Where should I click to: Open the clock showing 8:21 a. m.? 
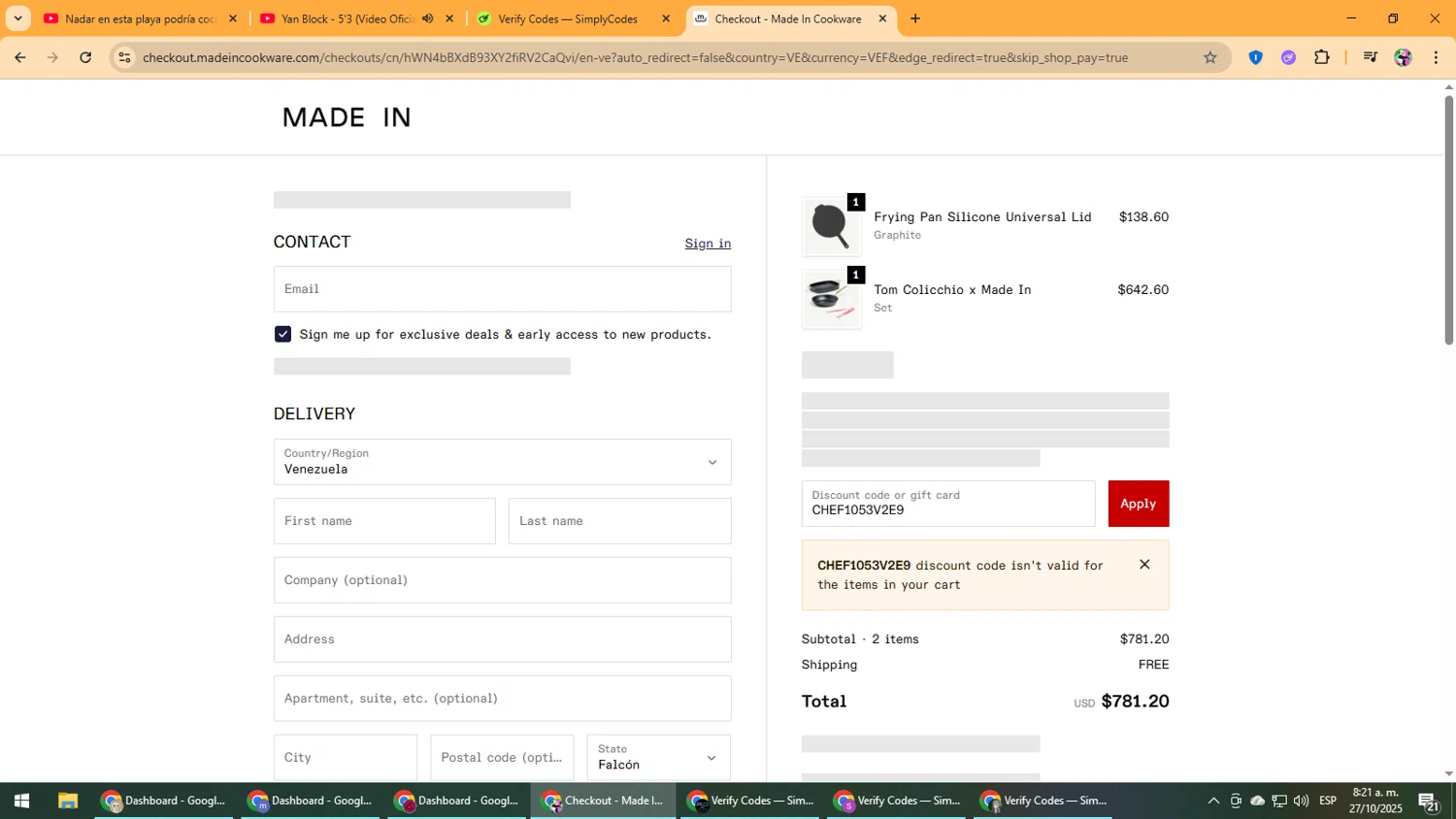1375,801
